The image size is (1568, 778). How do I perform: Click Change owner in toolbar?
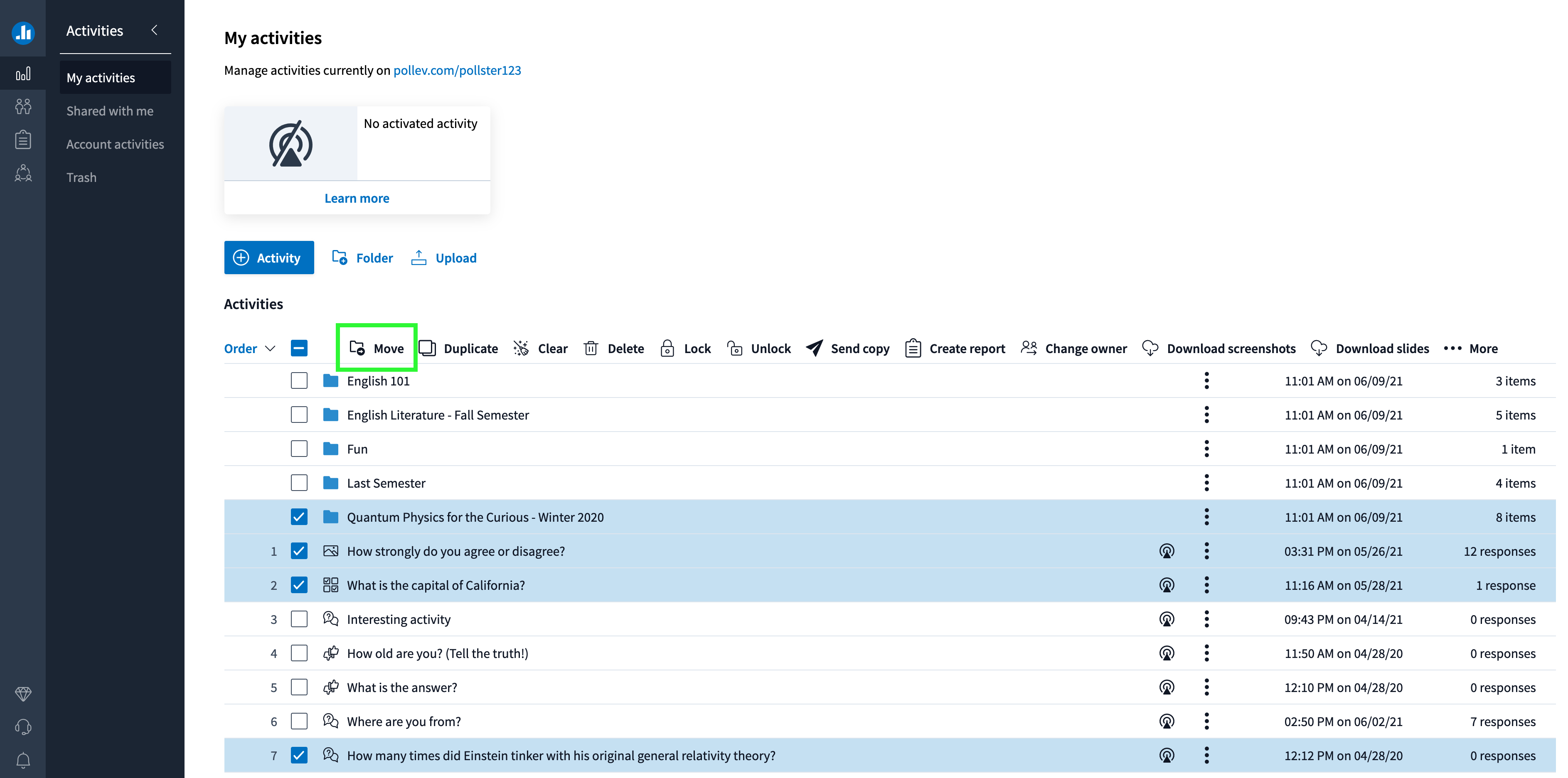[1074, 349]
